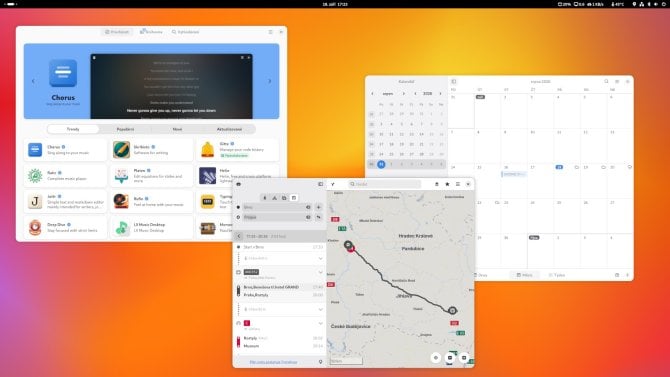Select the walking mode icon in Maps route planner

(x=264, y=198)
